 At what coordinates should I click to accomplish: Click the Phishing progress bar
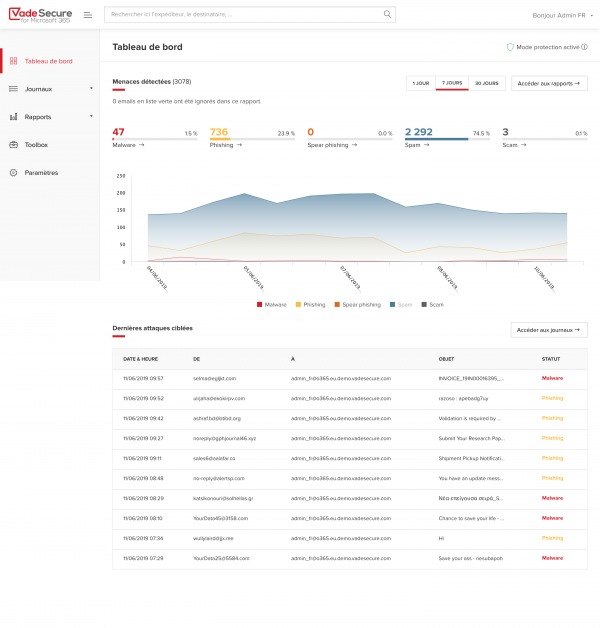click(x=252, y=139)
